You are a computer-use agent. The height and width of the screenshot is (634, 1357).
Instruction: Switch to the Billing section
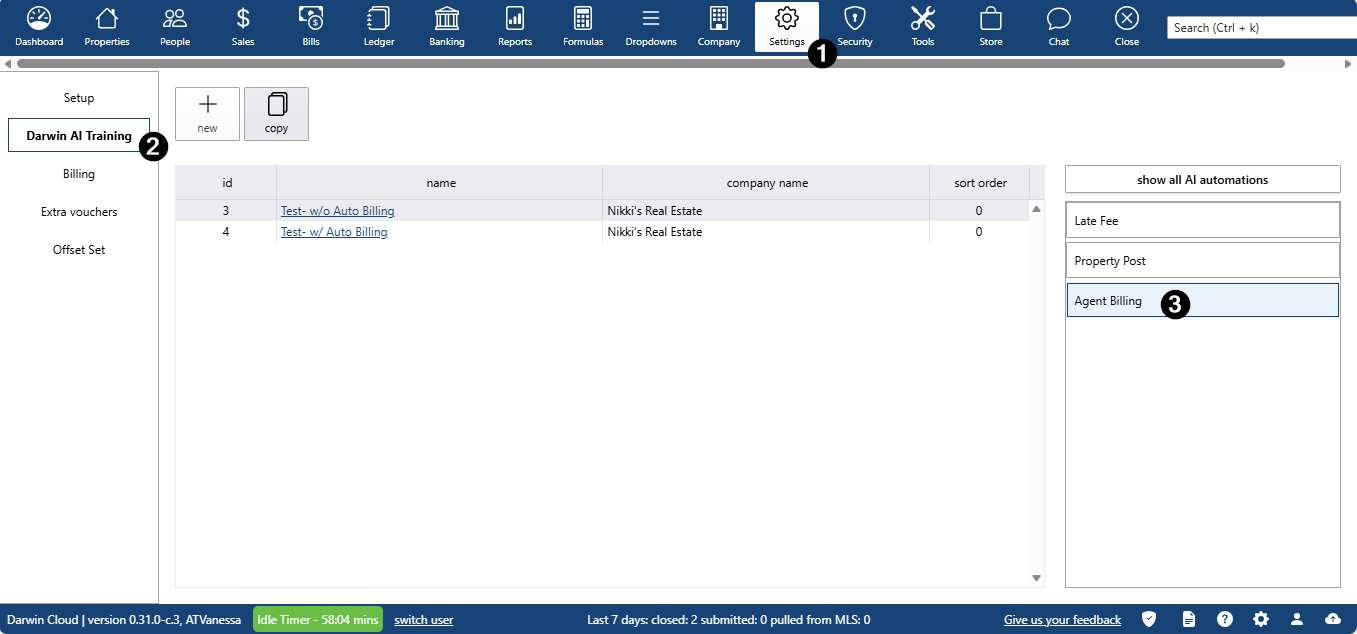tap(79, 174)
